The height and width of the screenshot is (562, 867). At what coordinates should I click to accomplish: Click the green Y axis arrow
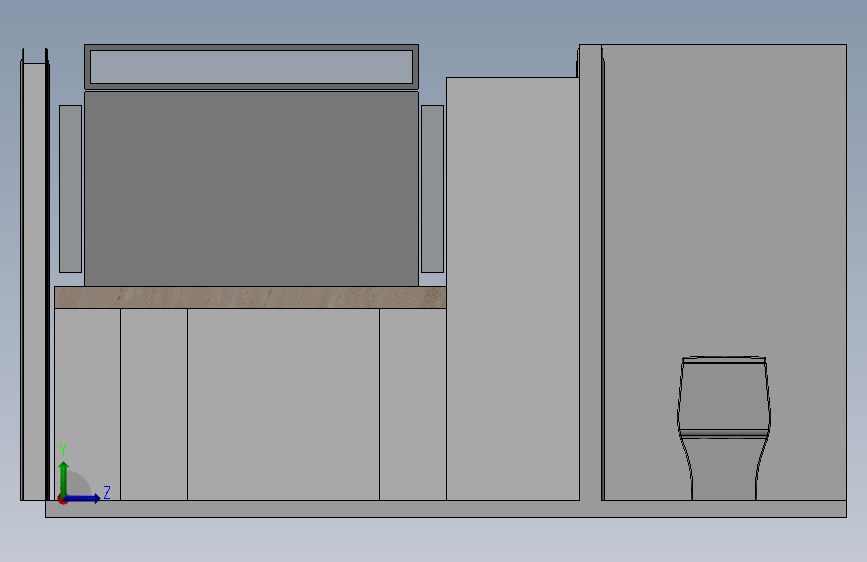coord(64,478)
